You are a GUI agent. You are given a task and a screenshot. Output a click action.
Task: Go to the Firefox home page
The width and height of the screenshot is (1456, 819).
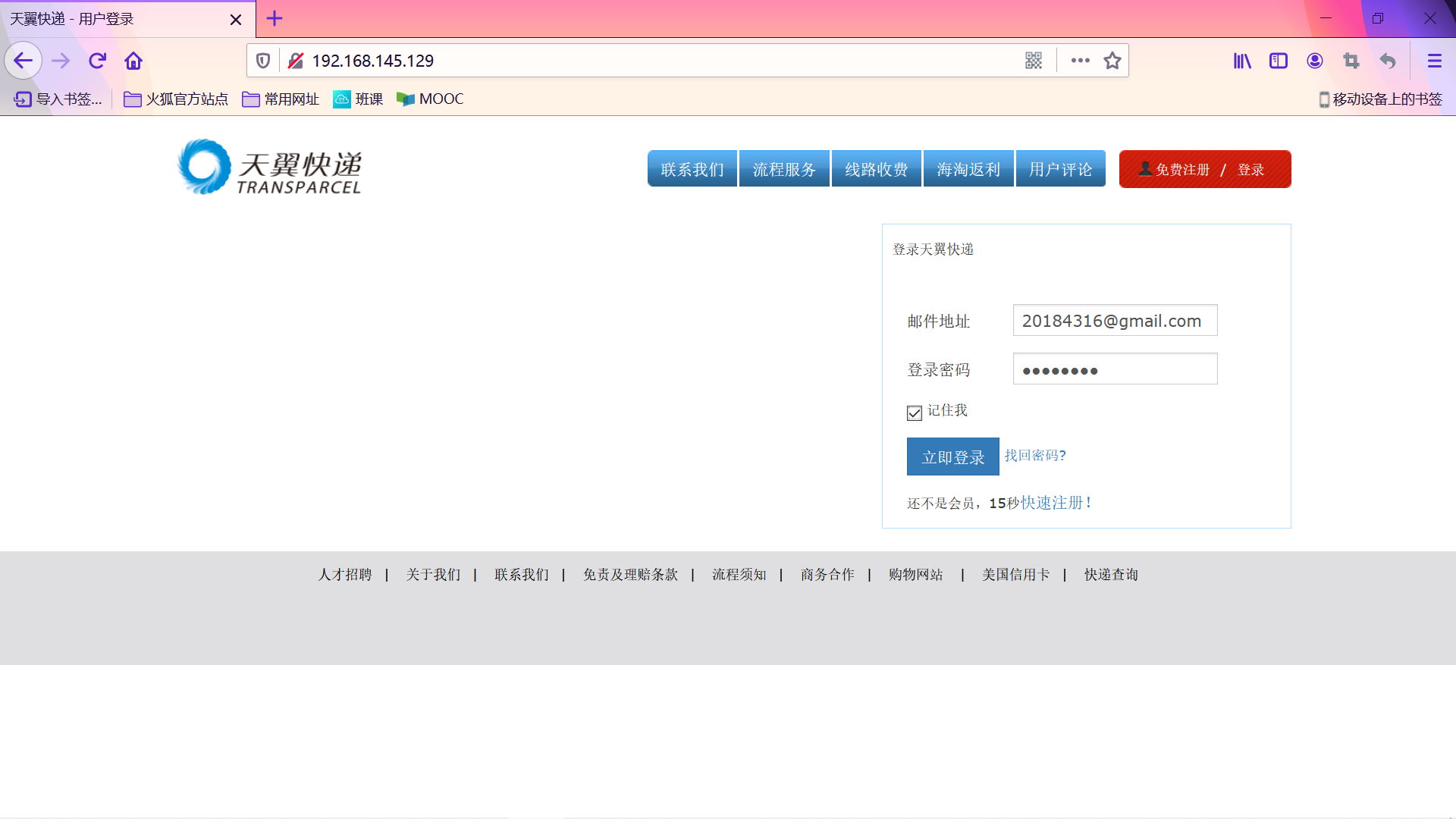133,61
